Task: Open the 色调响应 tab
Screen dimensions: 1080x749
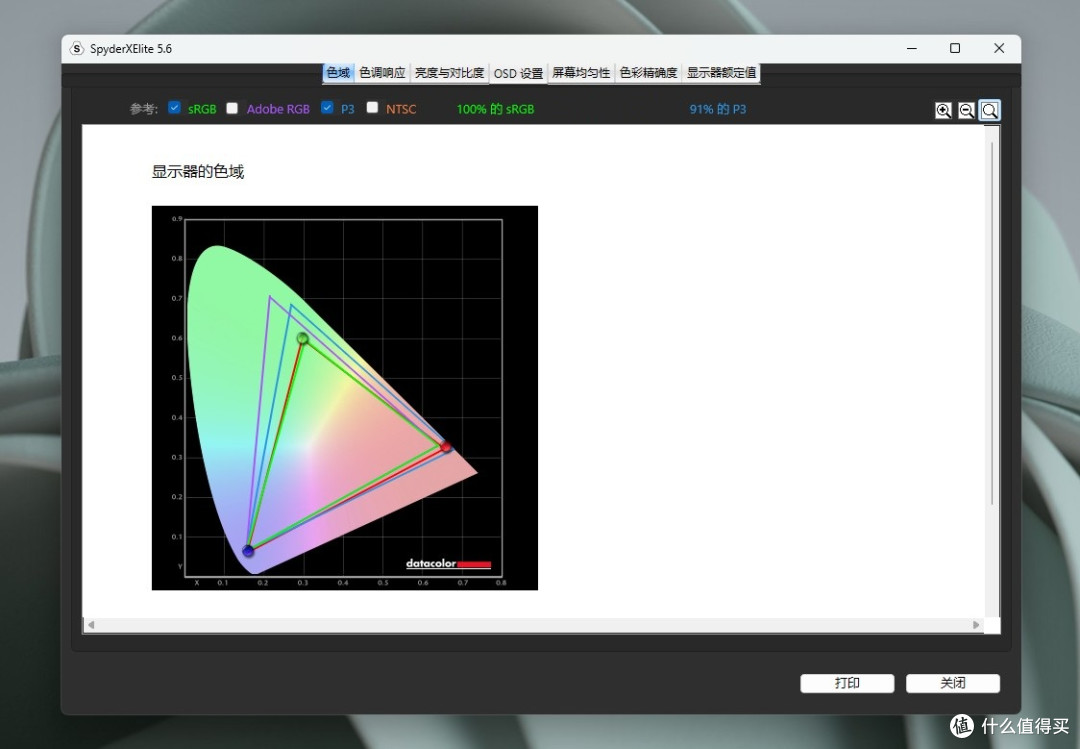Action: (x=382, y=73)
